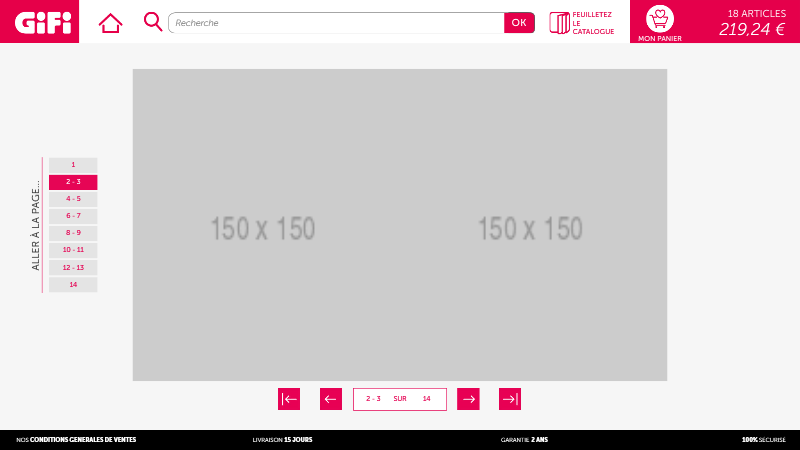This screenshot has width=800, height=450.
Task: Open the catalogue booklet icon
Action: [x=559, y=23]
